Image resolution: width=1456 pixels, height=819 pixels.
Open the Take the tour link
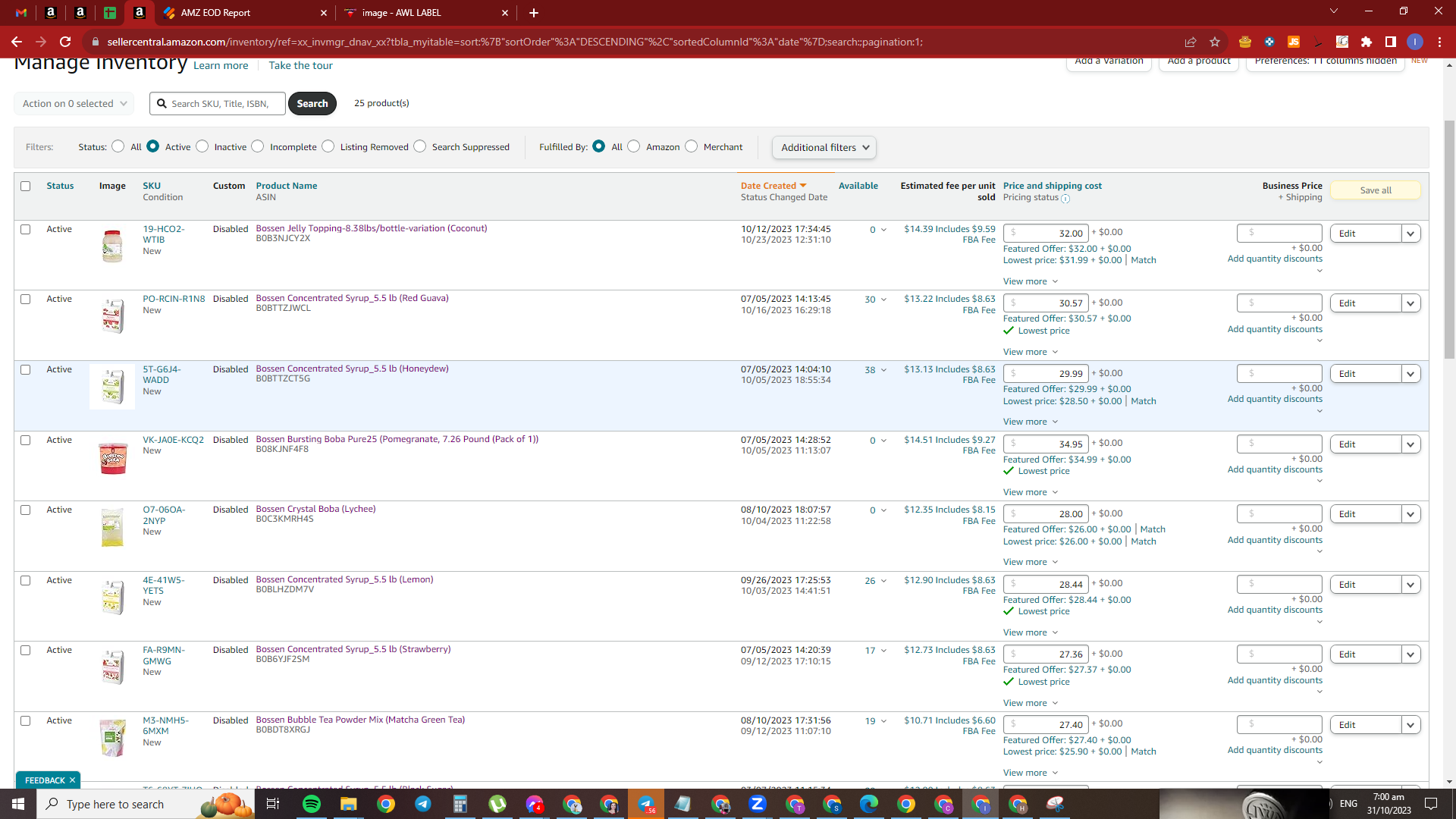(300, 66)
